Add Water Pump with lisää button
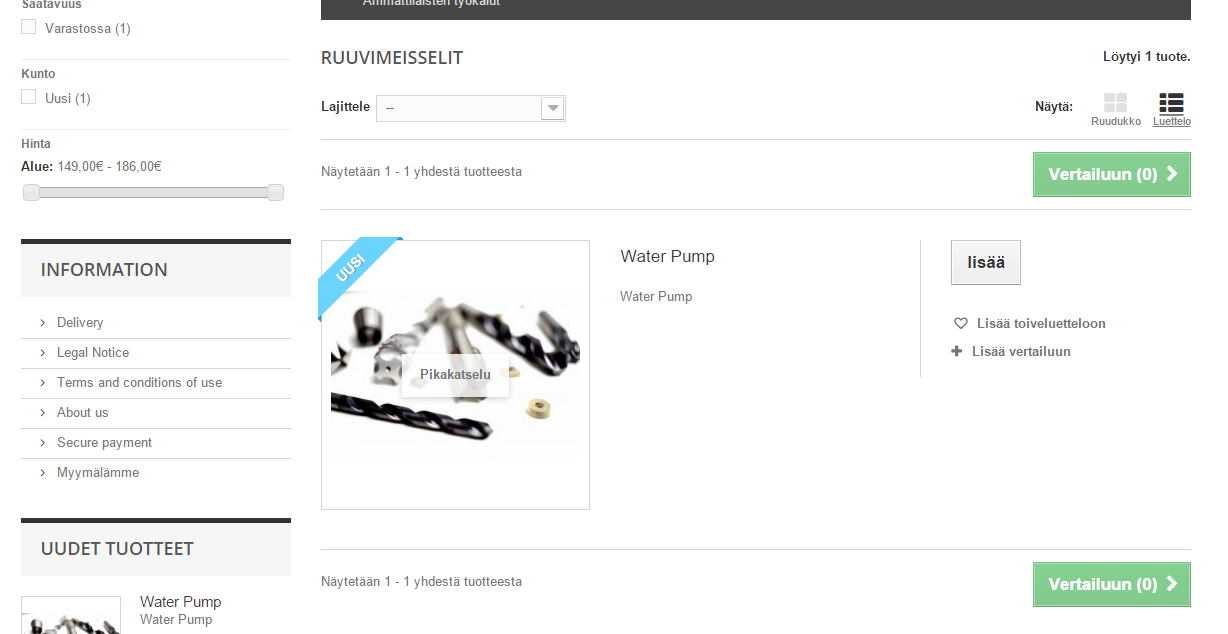Screen dimensions: 1228x634 pos(986,263)
